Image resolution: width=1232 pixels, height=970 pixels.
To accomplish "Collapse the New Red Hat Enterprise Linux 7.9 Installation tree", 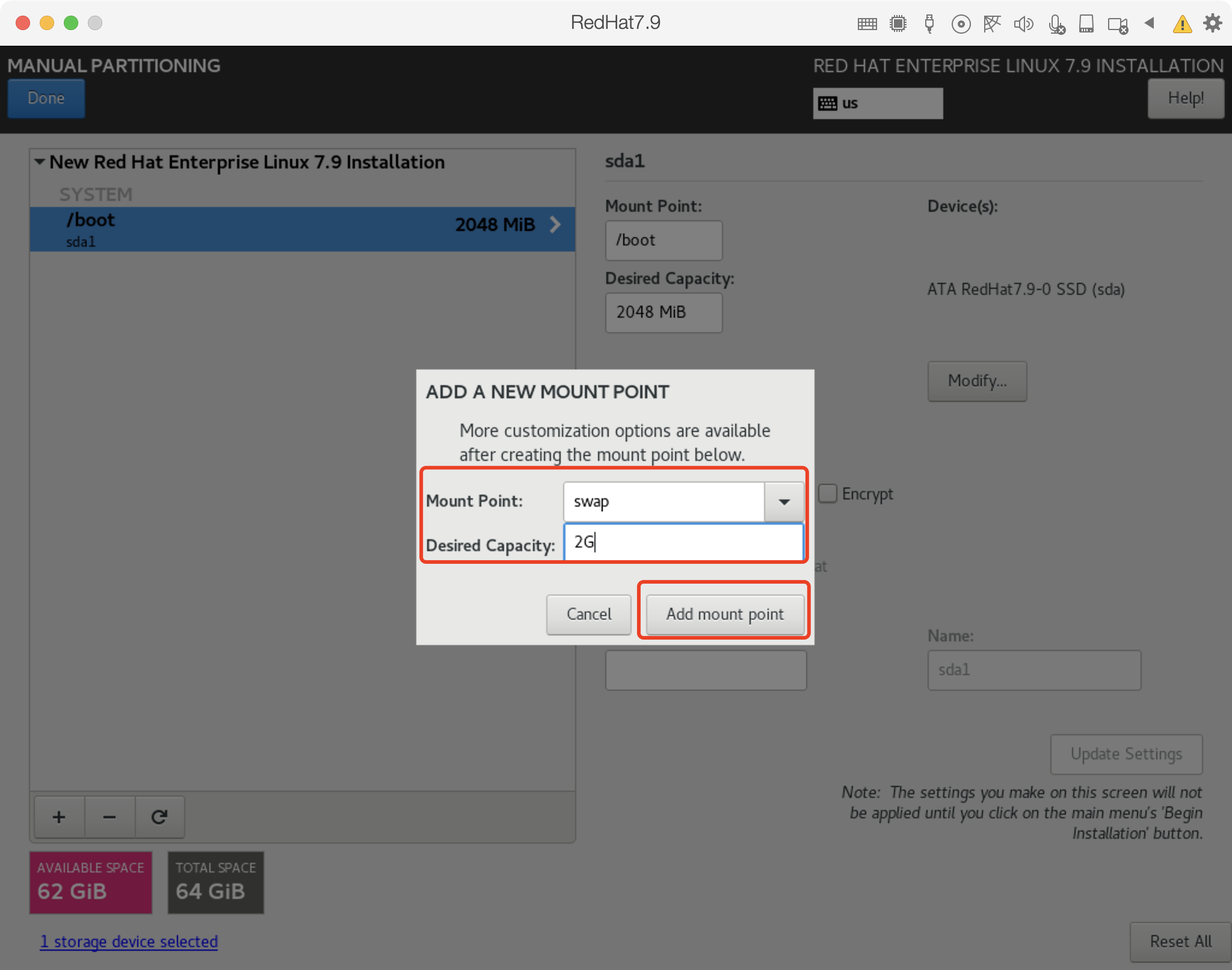I will click(x=40, y=162).
